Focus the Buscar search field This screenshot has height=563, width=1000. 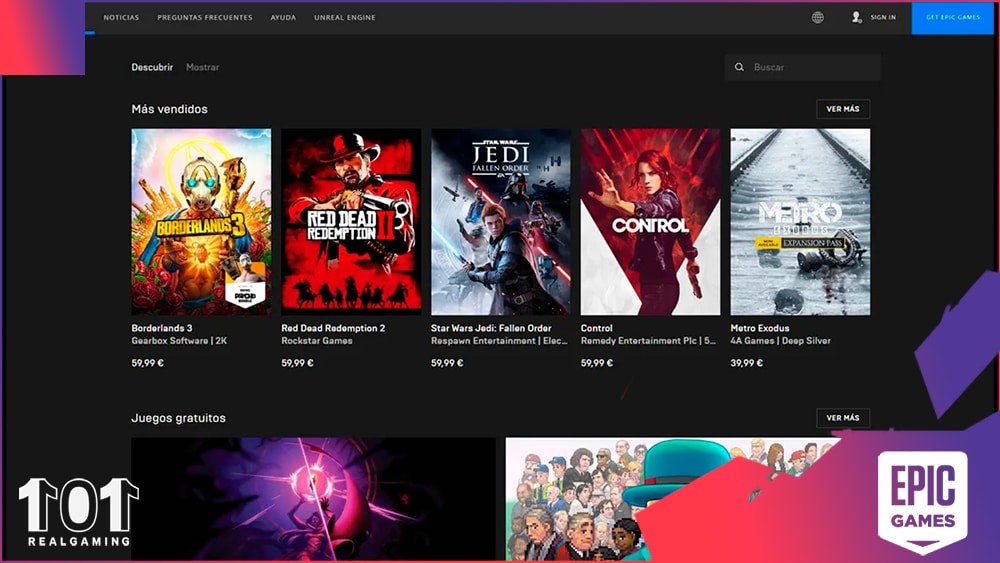pos(802,67)
